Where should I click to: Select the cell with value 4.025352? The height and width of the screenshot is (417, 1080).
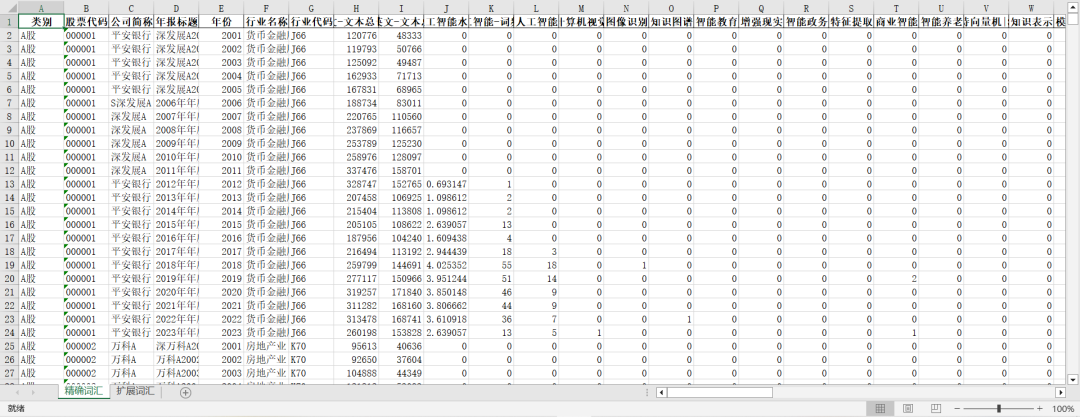[446, 265]
